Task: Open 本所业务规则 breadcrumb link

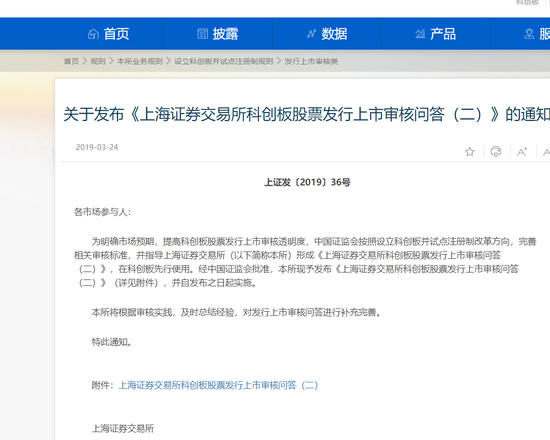Action: [x=140, y=61]
